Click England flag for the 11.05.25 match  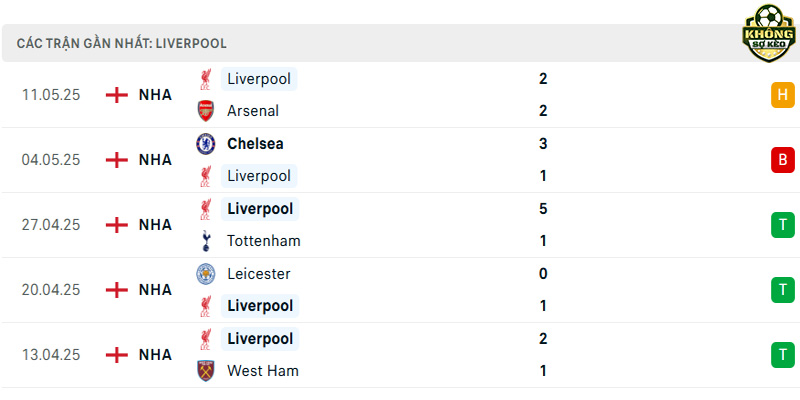[117, 95]
